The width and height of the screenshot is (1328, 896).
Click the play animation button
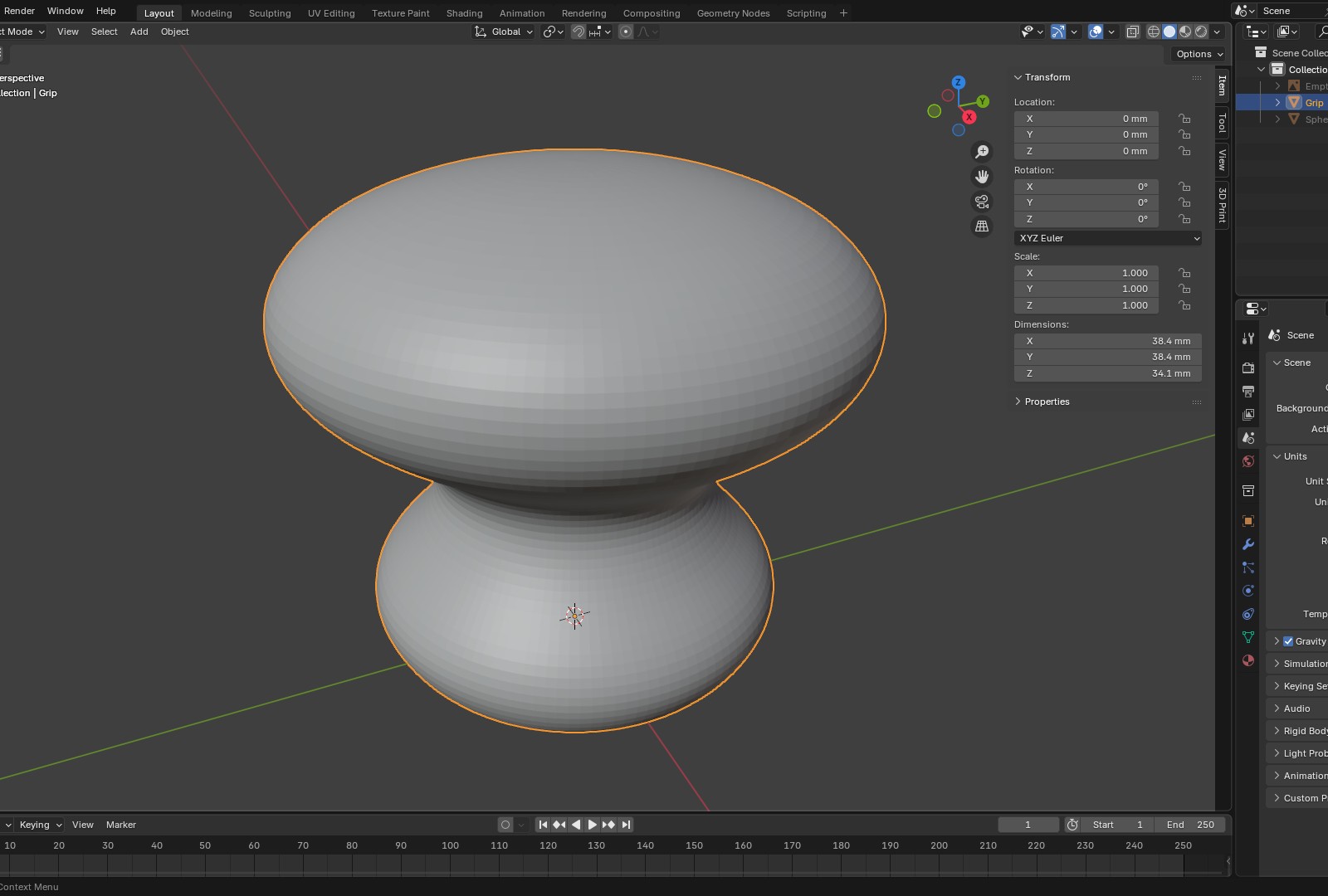(x=592, y=825)
